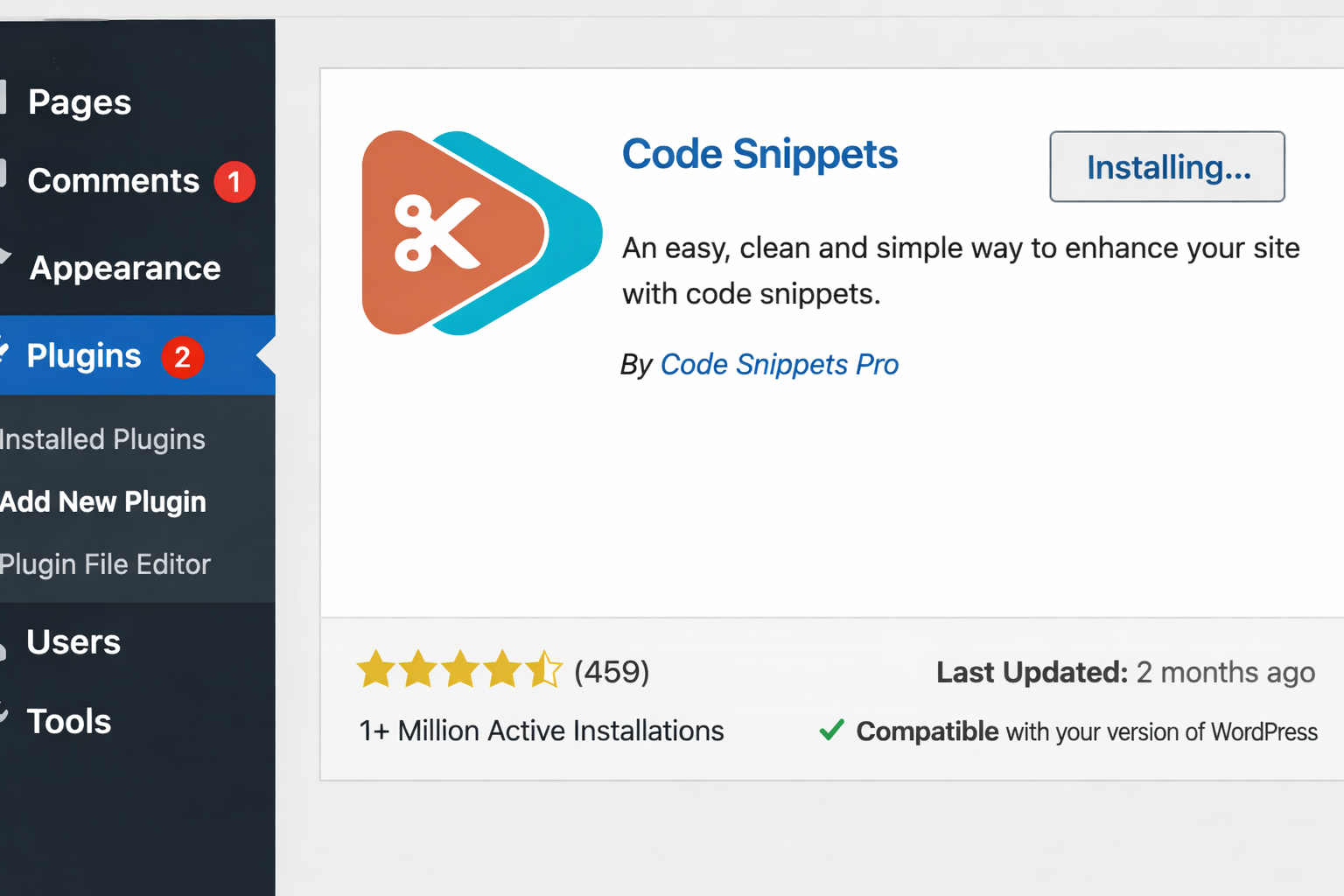The width and height of the screenshot is (1344, 896).
Task: Click the Appearance paintbrush icon
Action: pos(4,257)
